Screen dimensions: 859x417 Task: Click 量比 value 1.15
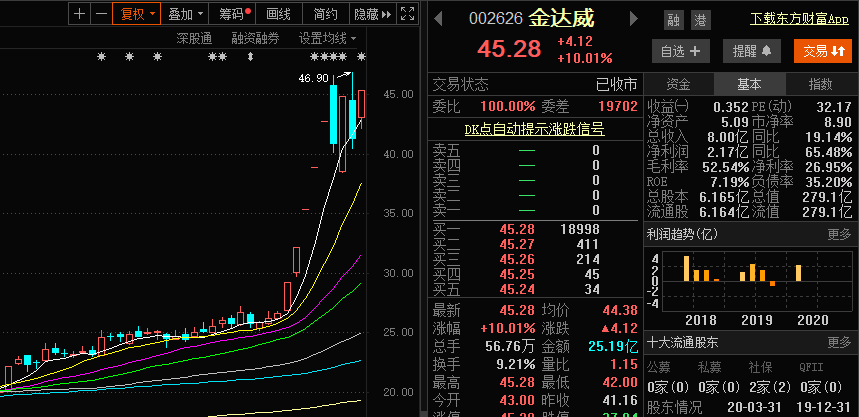(x=624, y=364)
